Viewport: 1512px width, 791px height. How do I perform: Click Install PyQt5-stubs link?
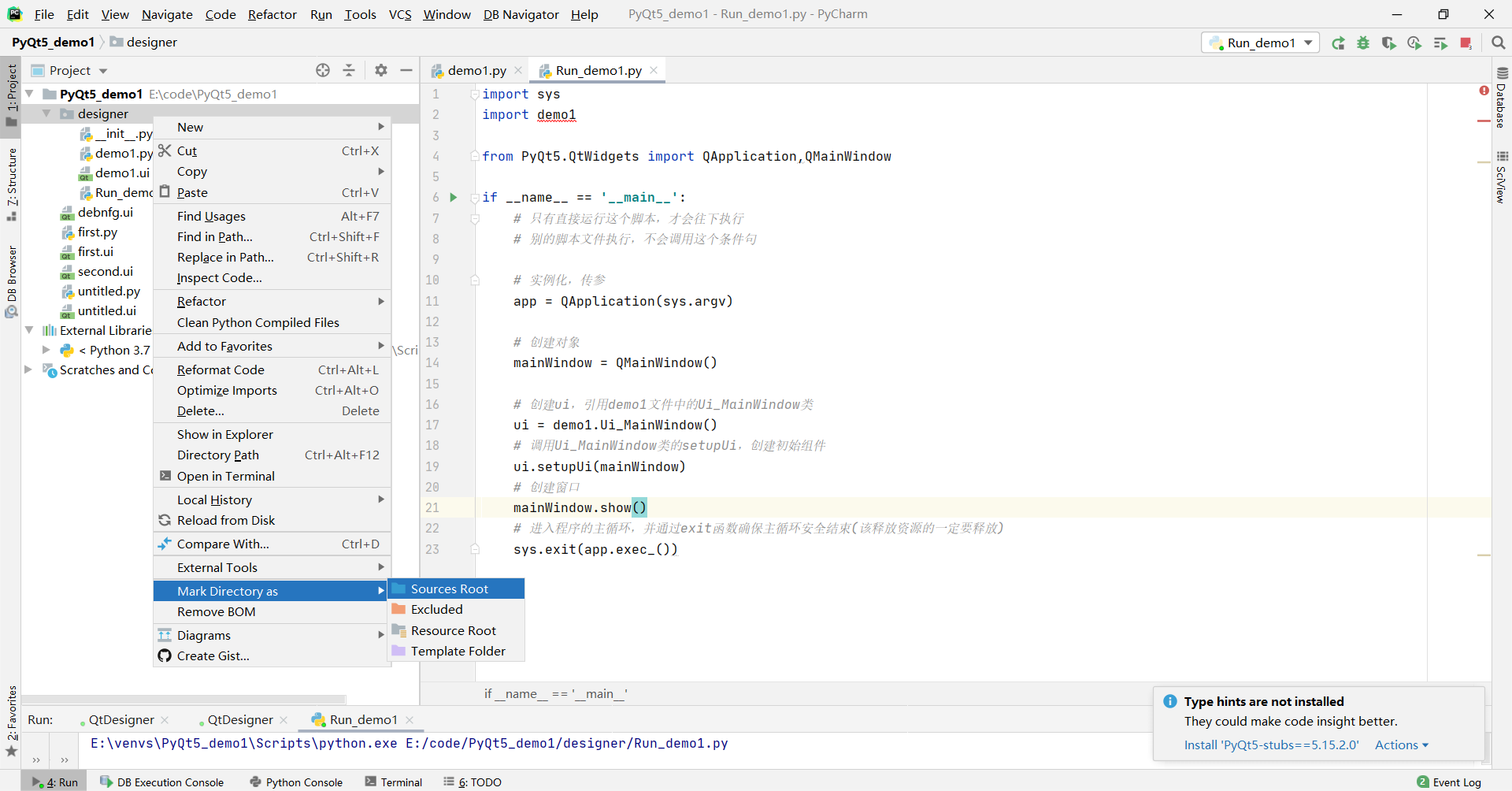(1271, 745)
